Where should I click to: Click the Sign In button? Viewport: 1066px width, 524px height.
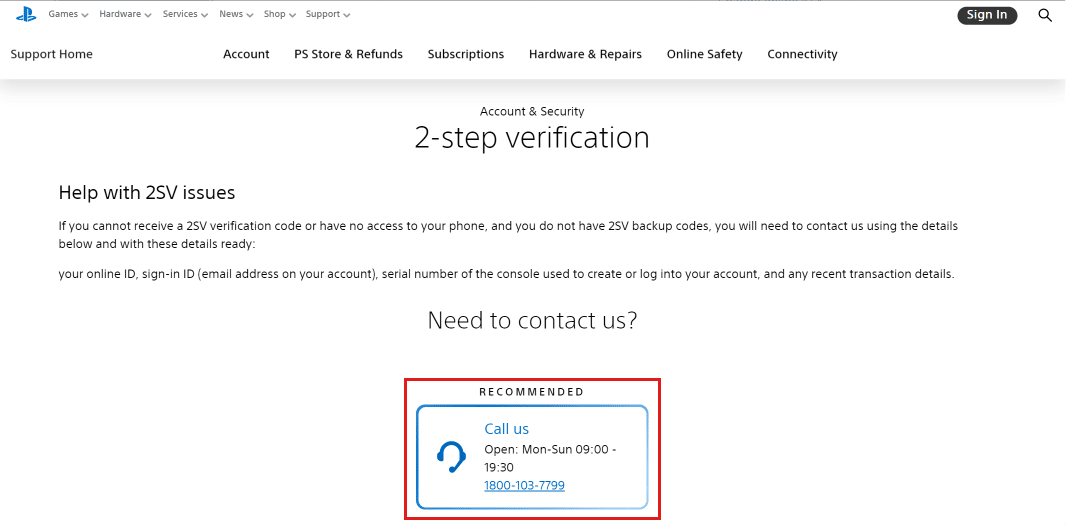coord(987,15)
